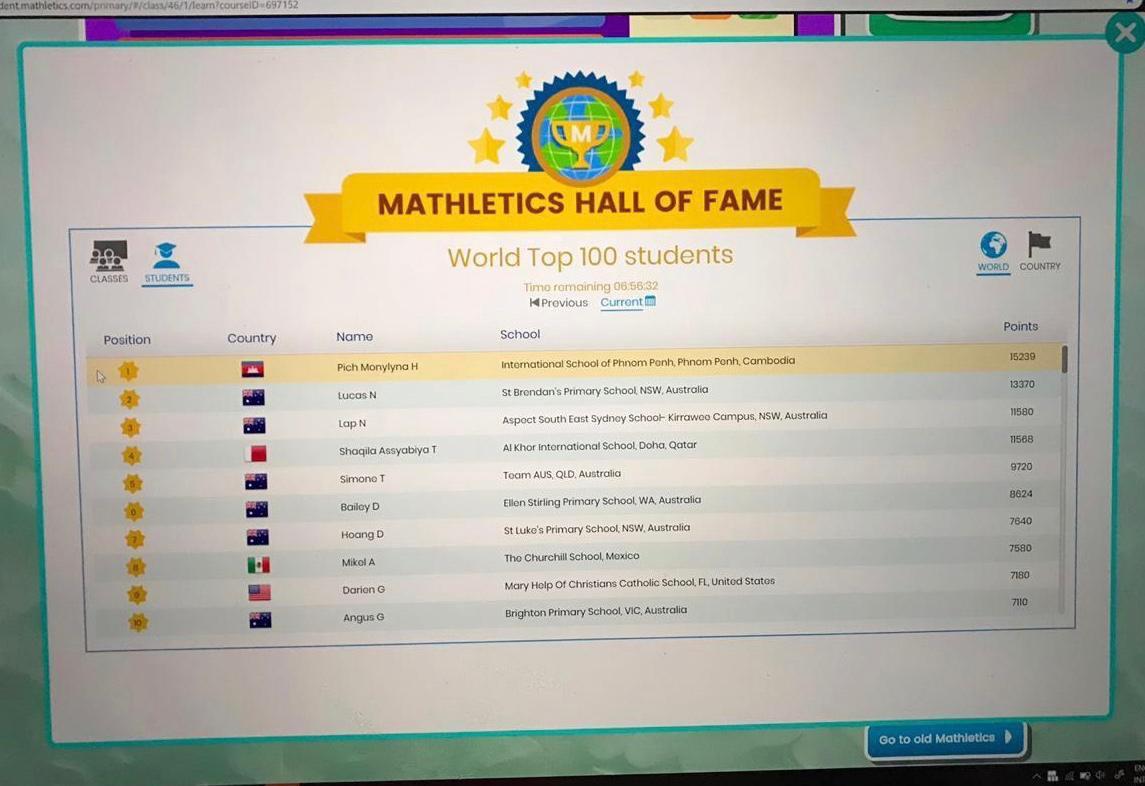The width and height of the screenshot is (1145, 786).
Task: Click Ellen Stirling Primary School entry
Action: [602, 501]
